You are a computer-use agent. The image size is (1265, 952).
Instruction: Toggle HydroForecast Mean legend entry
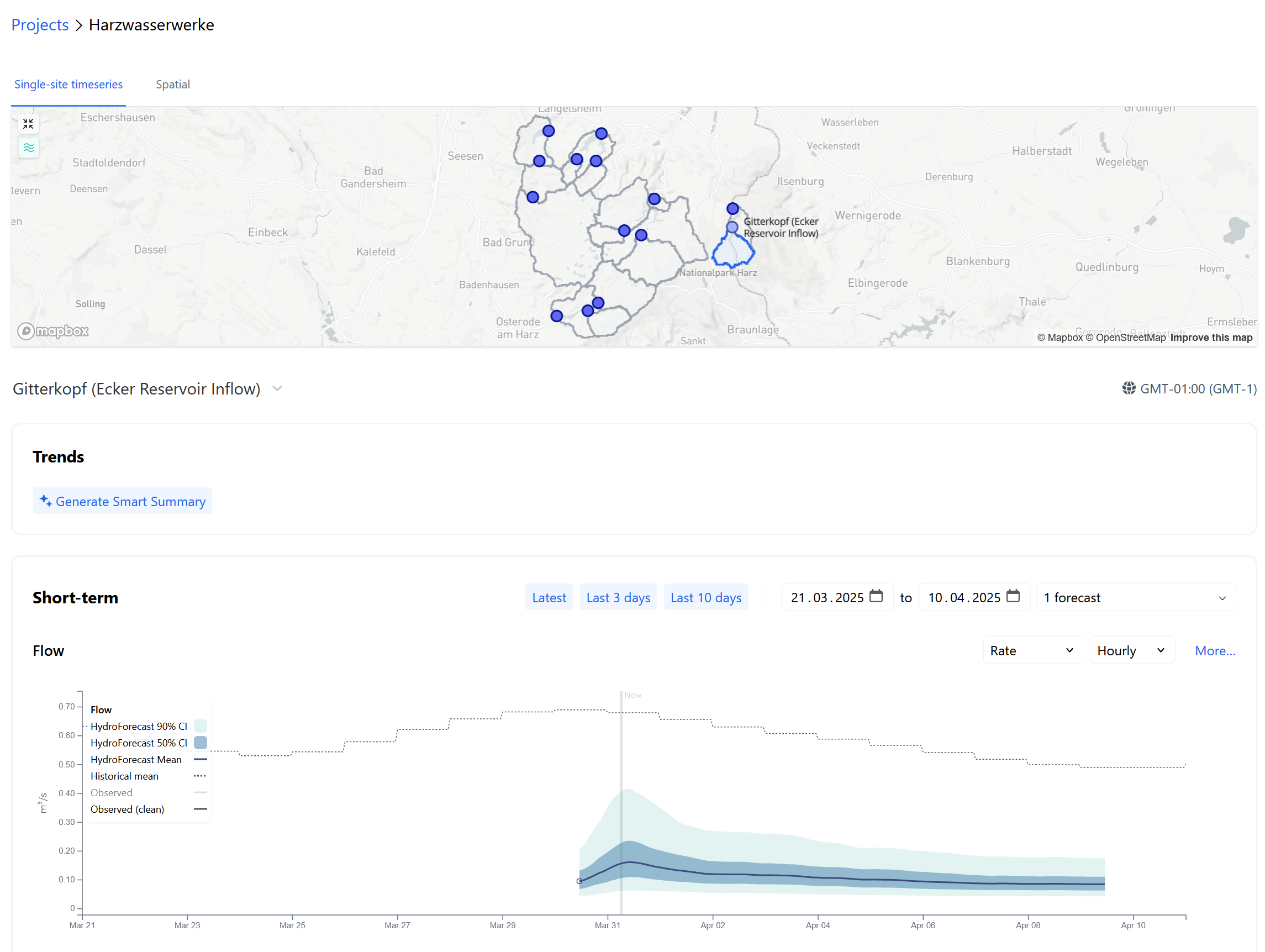tap(136, 759)
